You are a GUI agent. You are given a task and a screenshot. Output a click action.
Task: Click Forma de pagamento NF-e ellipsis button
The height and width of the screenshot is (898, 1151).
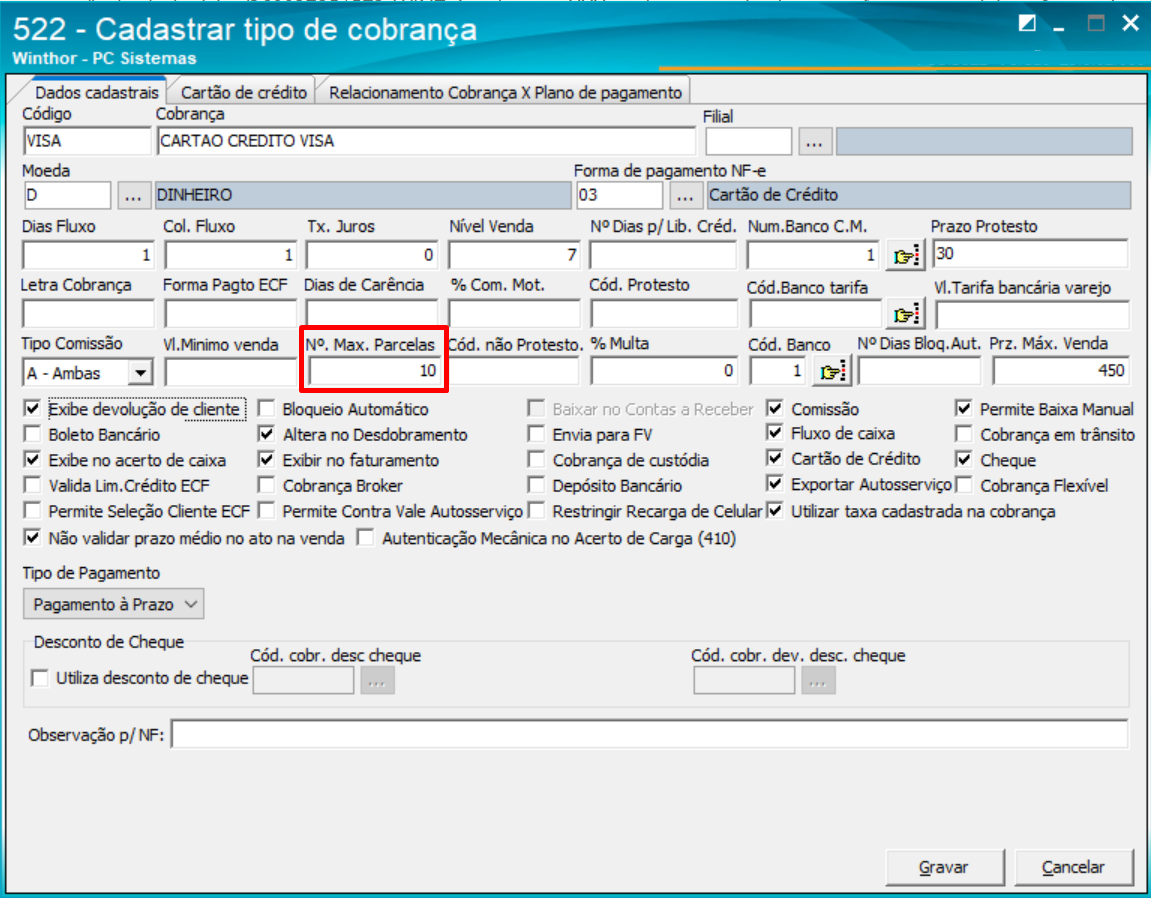click(685, 195)
